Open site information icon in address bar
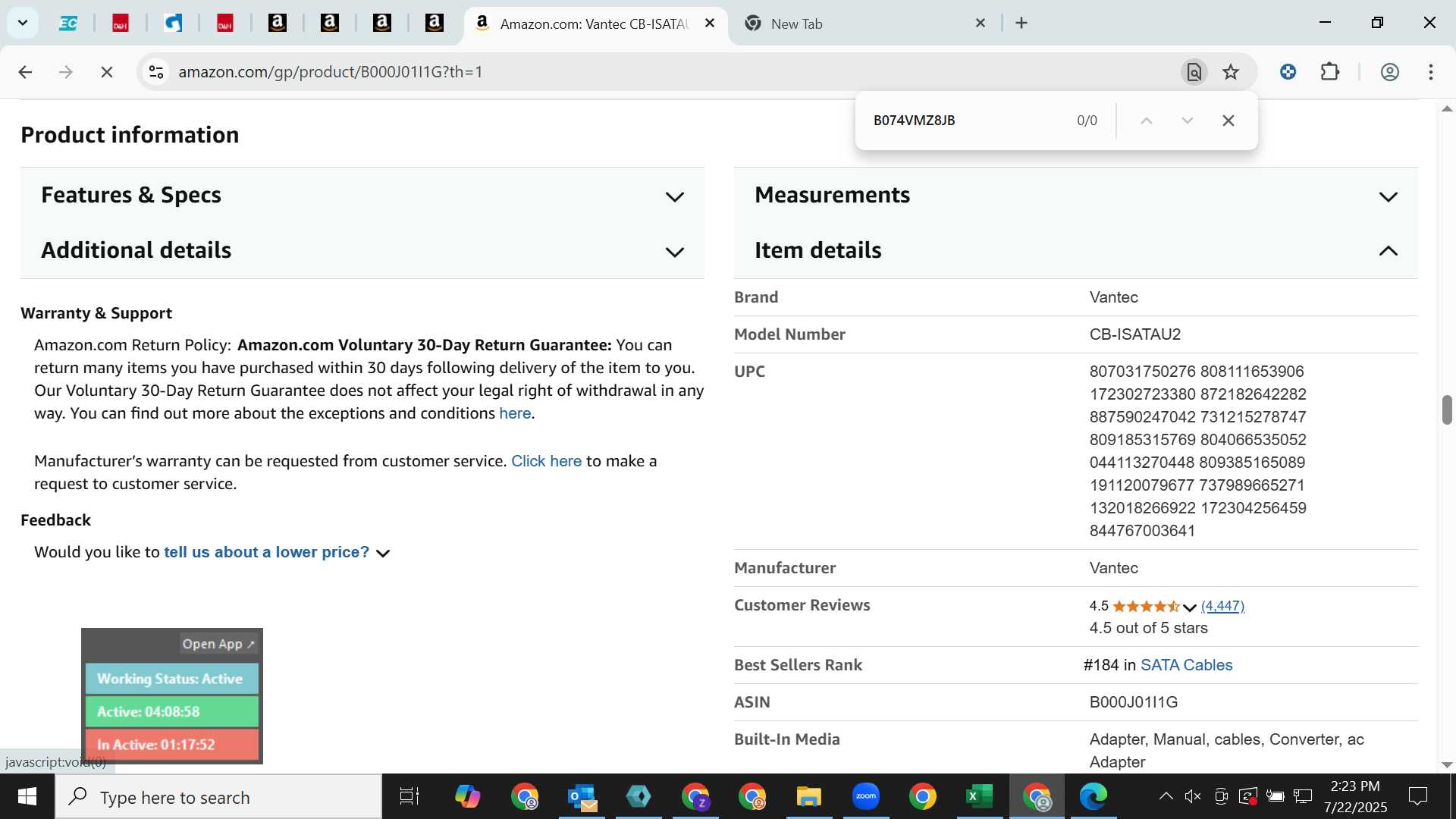The image size is (1456, 819). pyautogui.click(x=156, y=72)
